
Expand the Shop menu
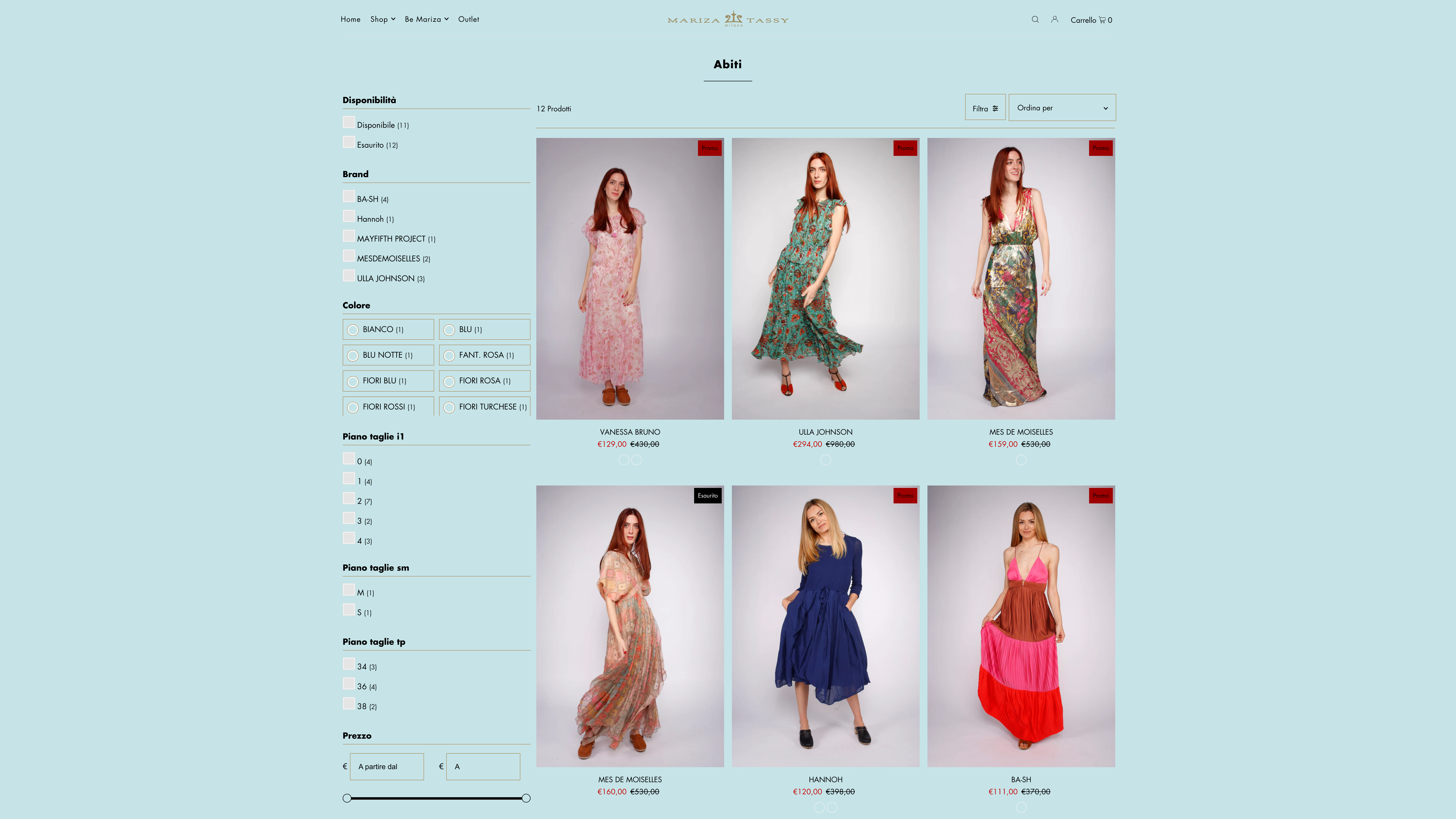click(383, 19)
